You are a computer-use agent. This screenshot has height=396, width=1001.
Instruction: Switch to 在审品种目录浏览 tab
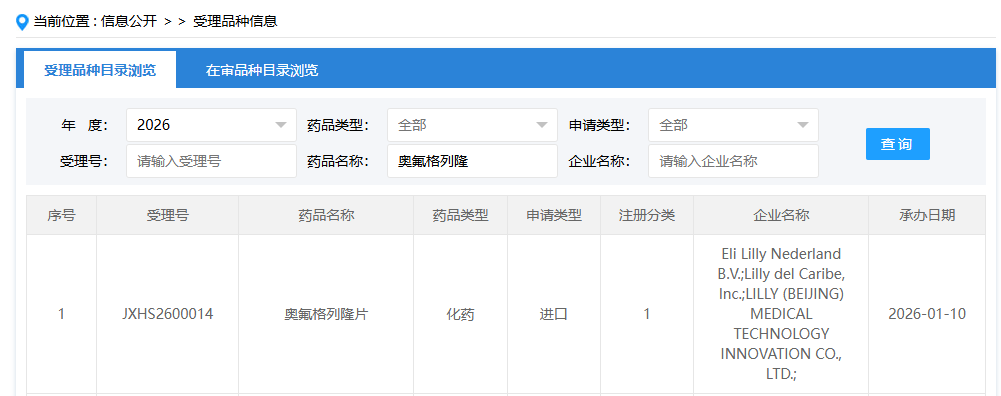262,70
